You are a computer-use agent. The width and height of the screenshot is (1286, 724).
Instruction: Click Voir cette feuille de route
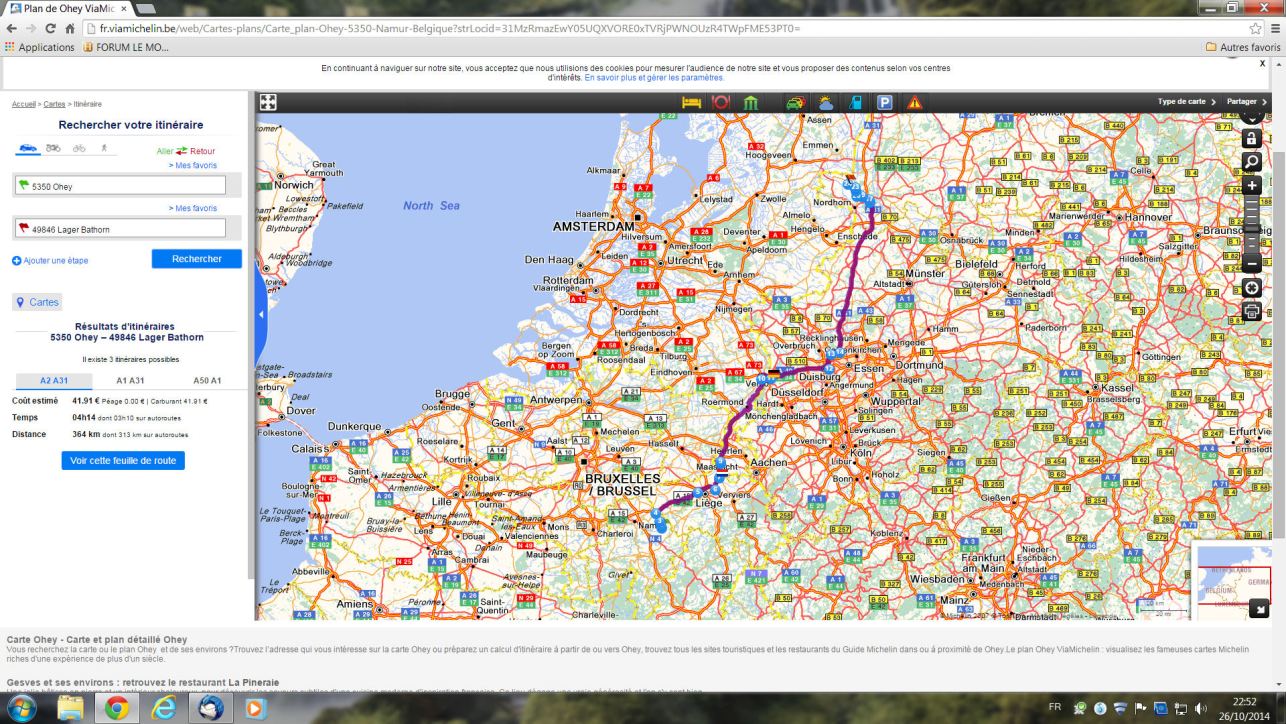(123, 461)
